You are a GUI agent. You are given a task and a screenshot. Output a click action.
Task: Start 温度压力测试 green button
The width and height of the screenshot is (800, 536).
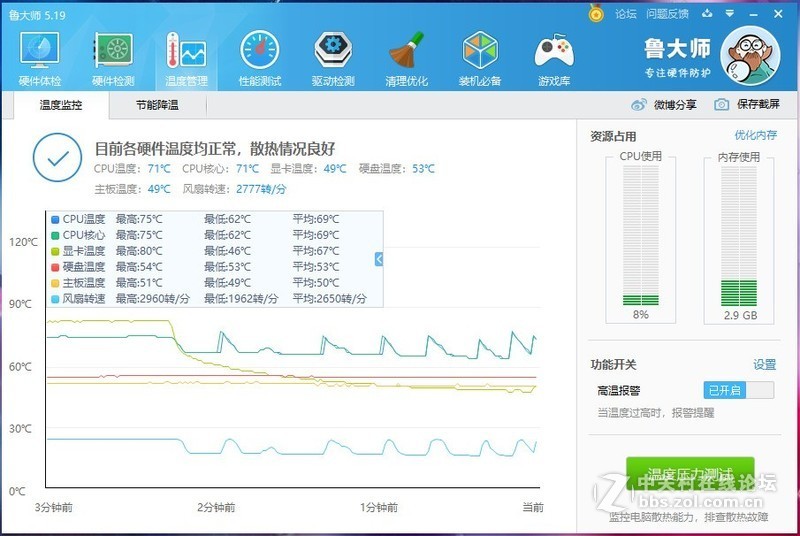pos(690,475)
